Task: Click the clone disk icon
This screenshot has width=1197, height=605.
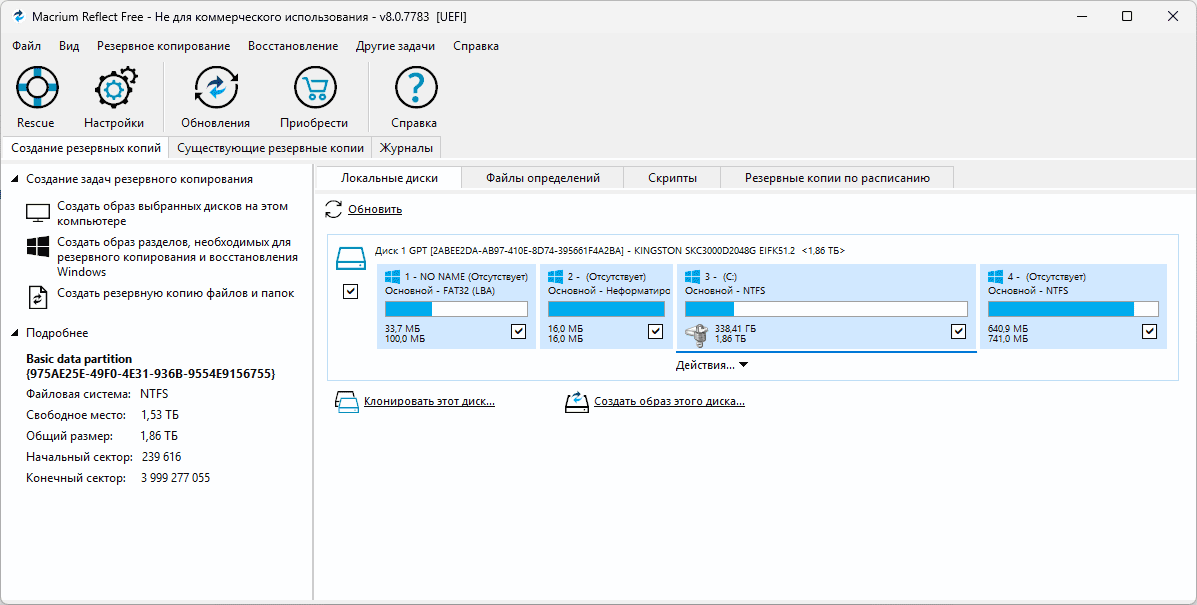Action: tap(347, 401)
